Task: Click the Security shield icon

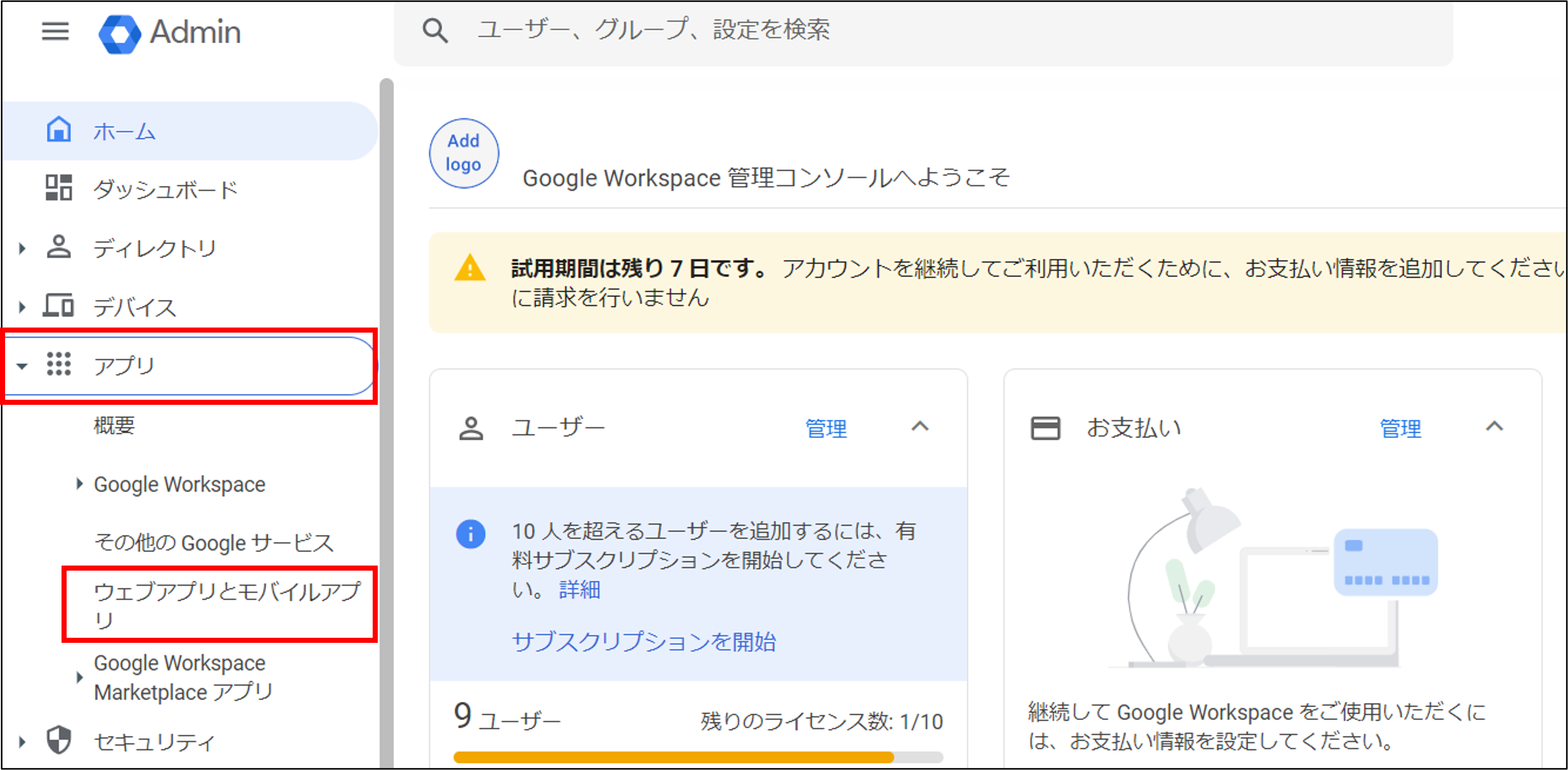Action: coord(59,740)
